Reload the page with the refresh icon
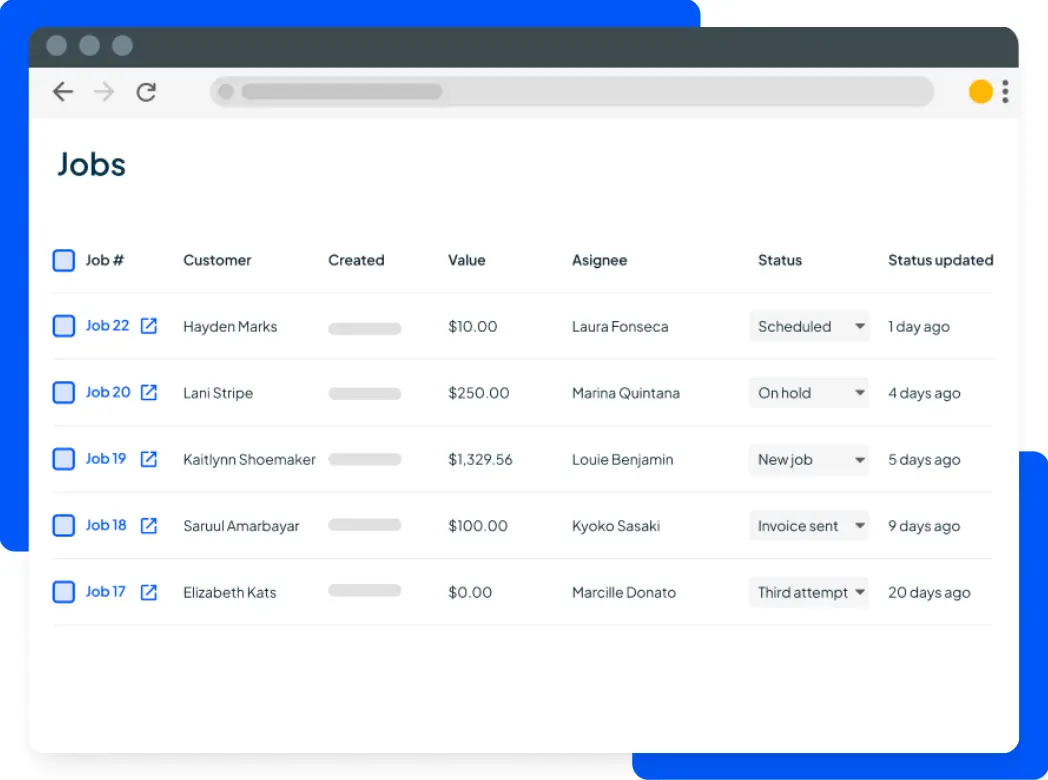 coord(147,92)
